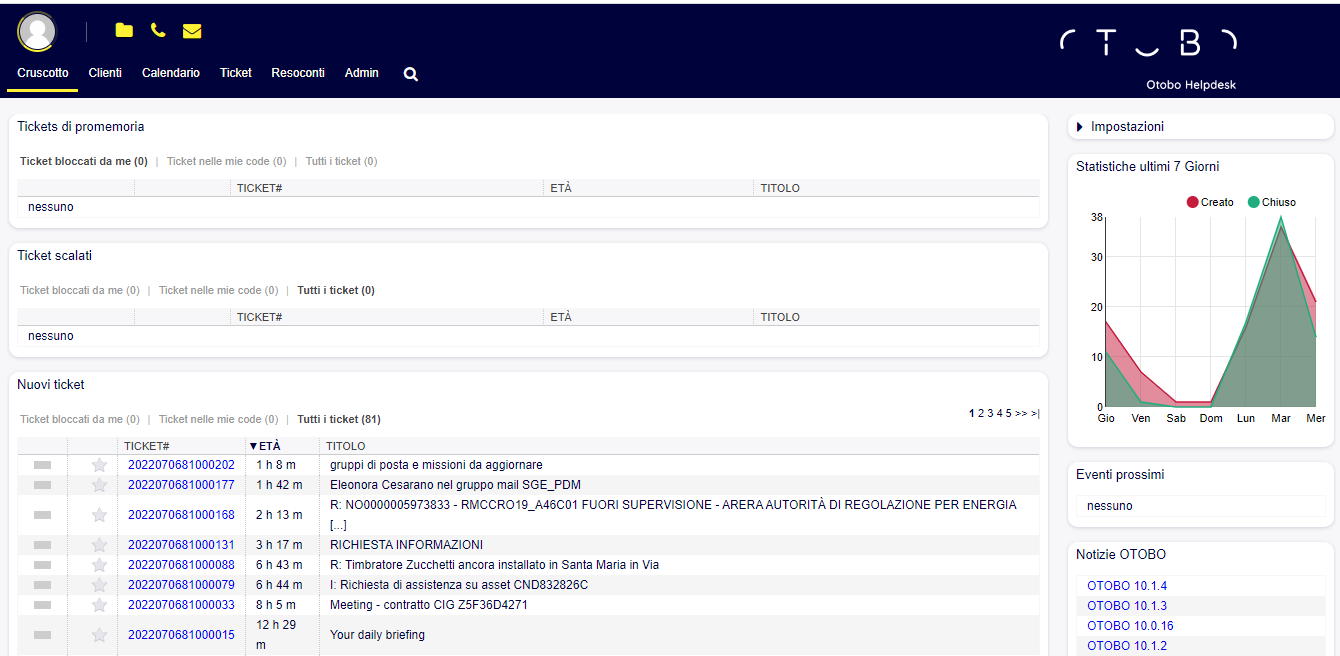
Task: Open search with the magnifier icon
Action: [x=410, y=74]
